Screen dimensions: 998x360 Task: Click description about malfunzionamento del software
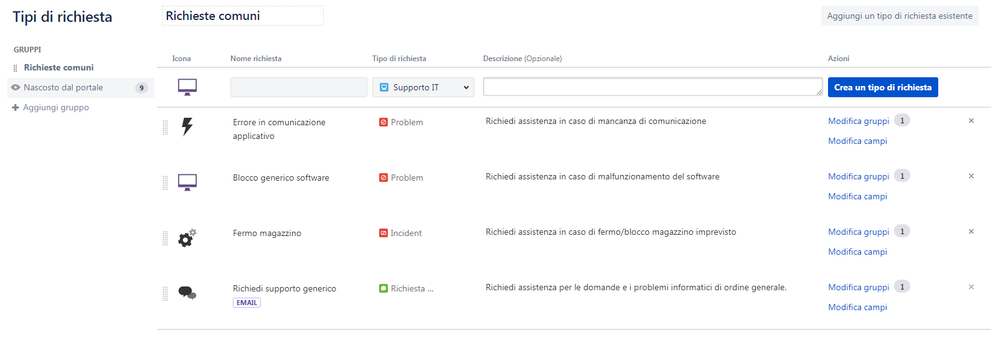click(x=602, y=176)
